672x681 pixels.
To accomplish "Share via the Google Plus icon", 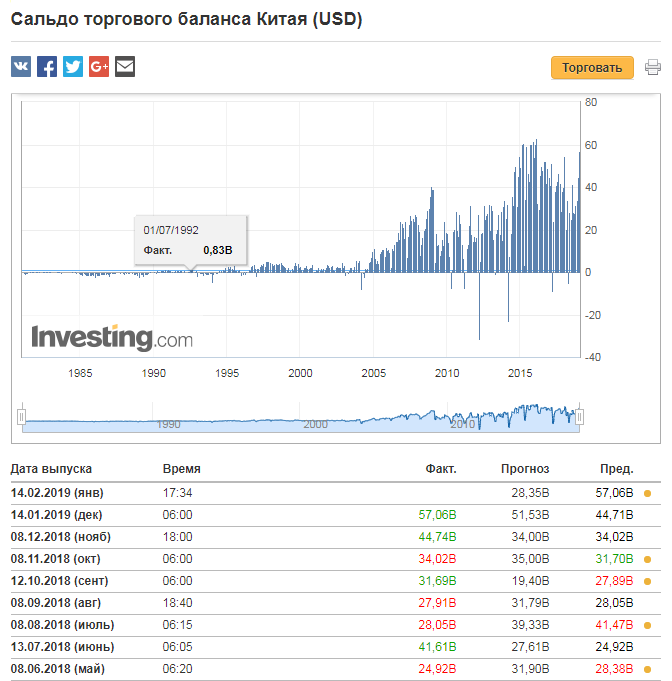I will 99,66.
